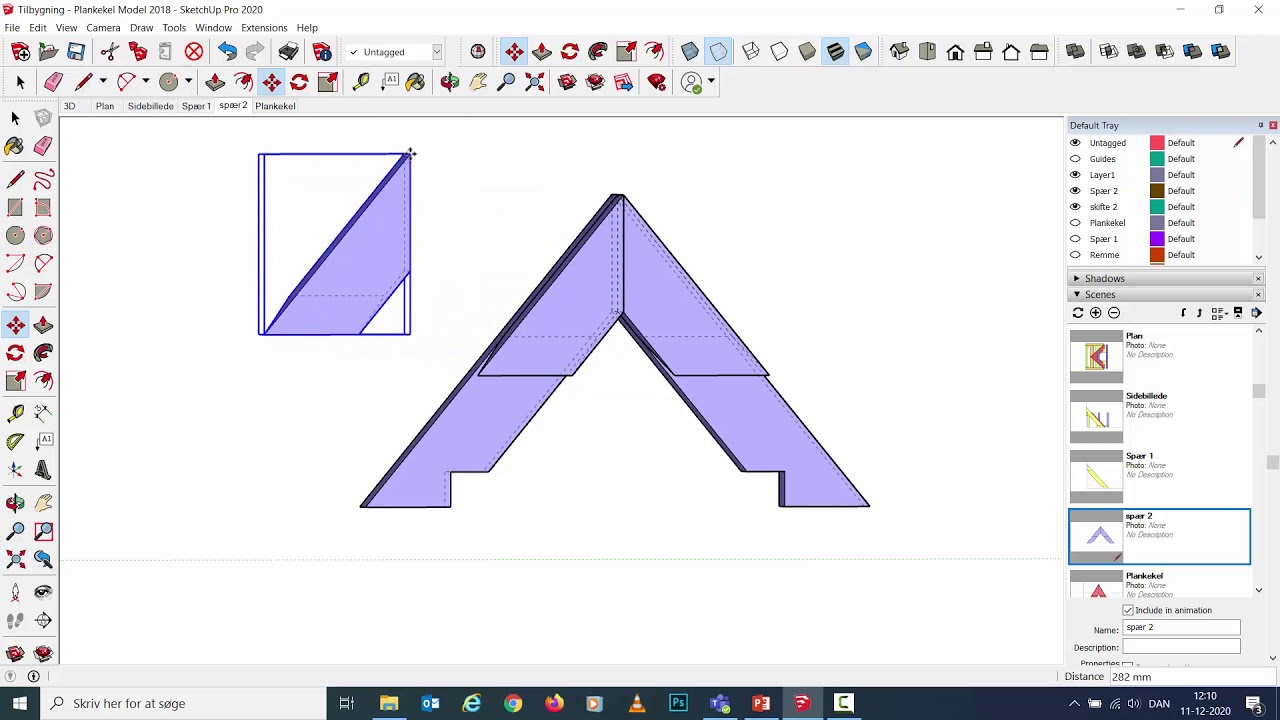Click the Remme orange color swatch

point(1157,255)
